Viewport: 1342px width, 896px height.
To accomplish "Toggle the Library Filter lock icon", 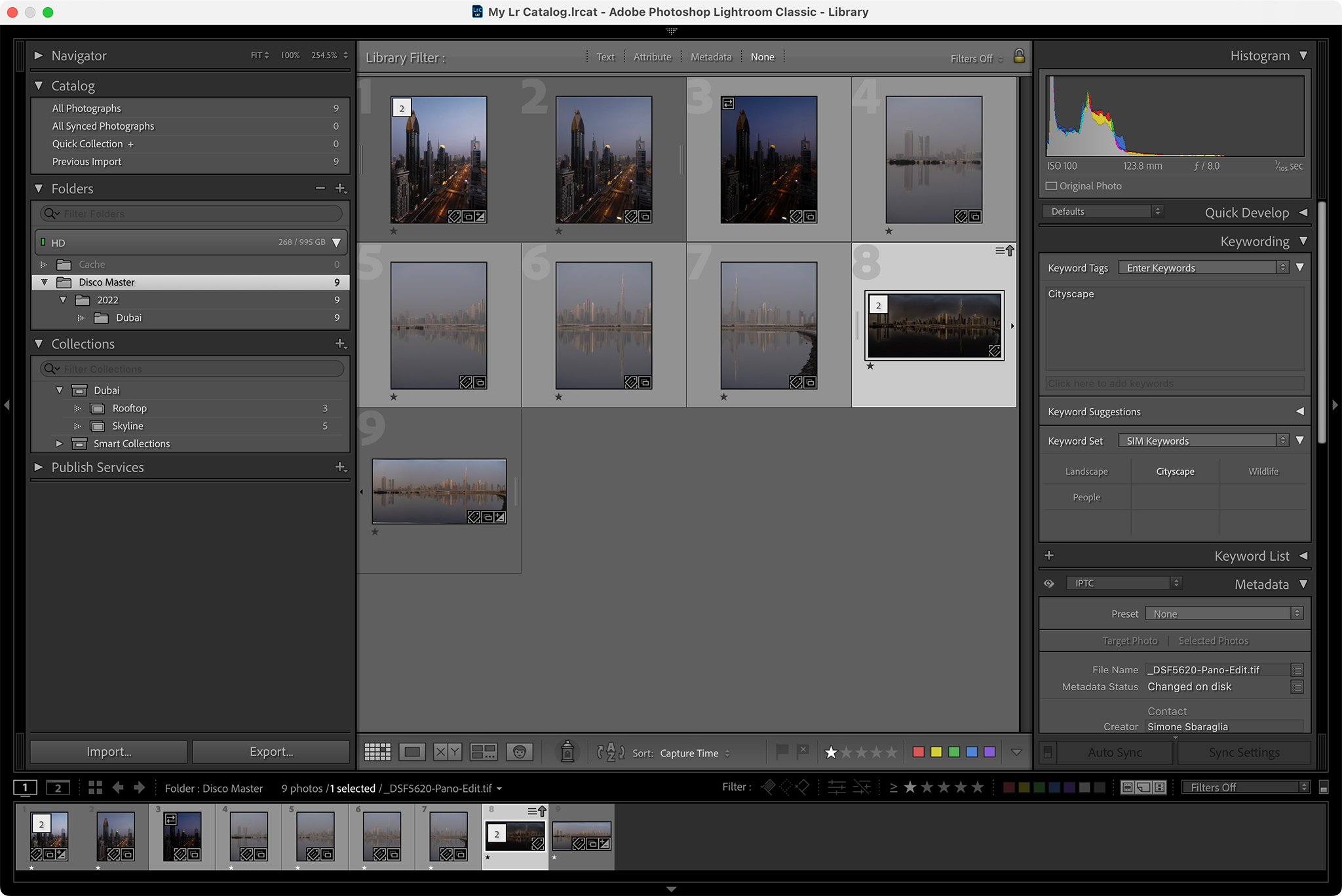I will [1019, 56].
